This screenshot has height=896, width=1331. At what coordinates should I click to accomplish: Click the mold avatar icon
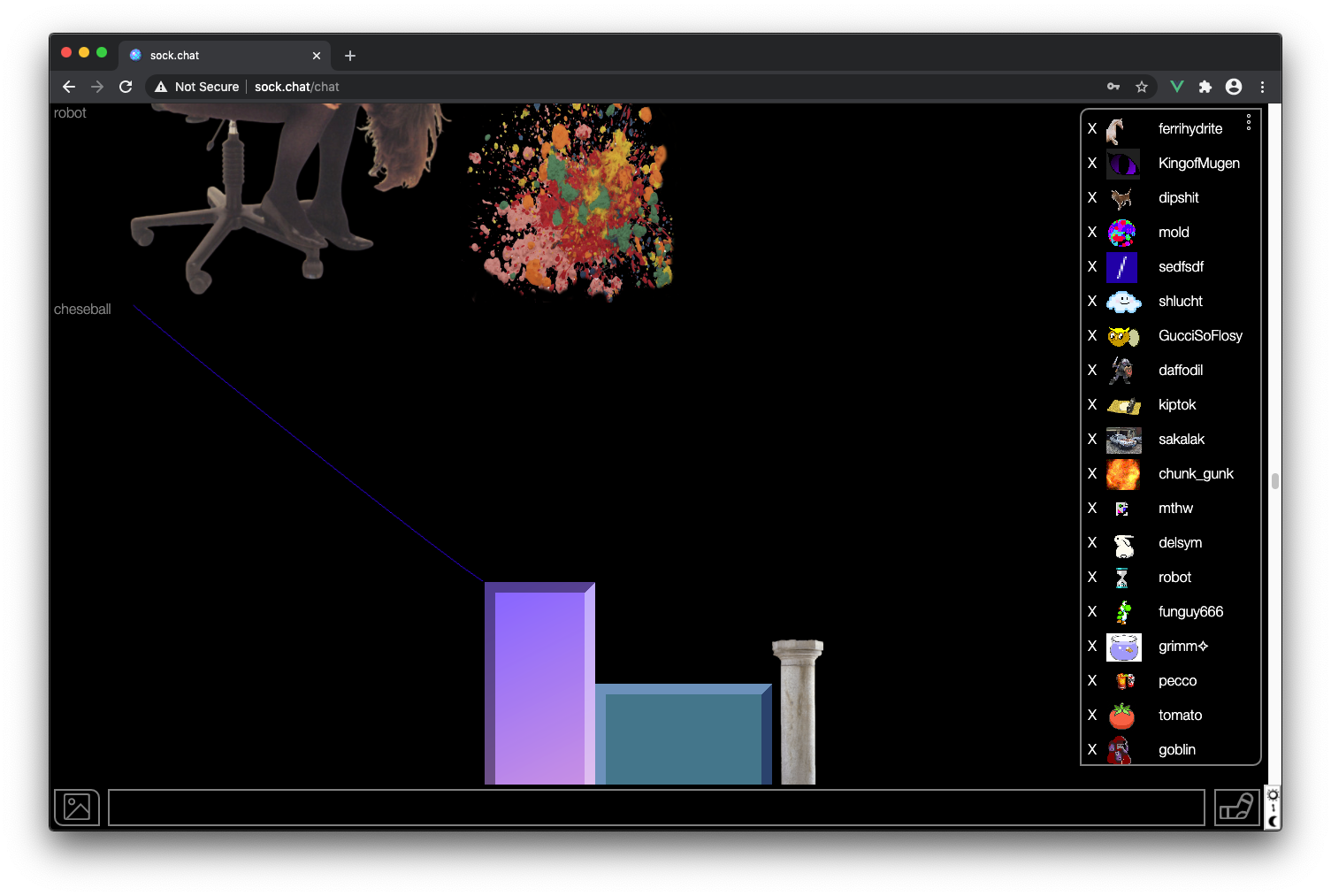[x=1122, y=233]
